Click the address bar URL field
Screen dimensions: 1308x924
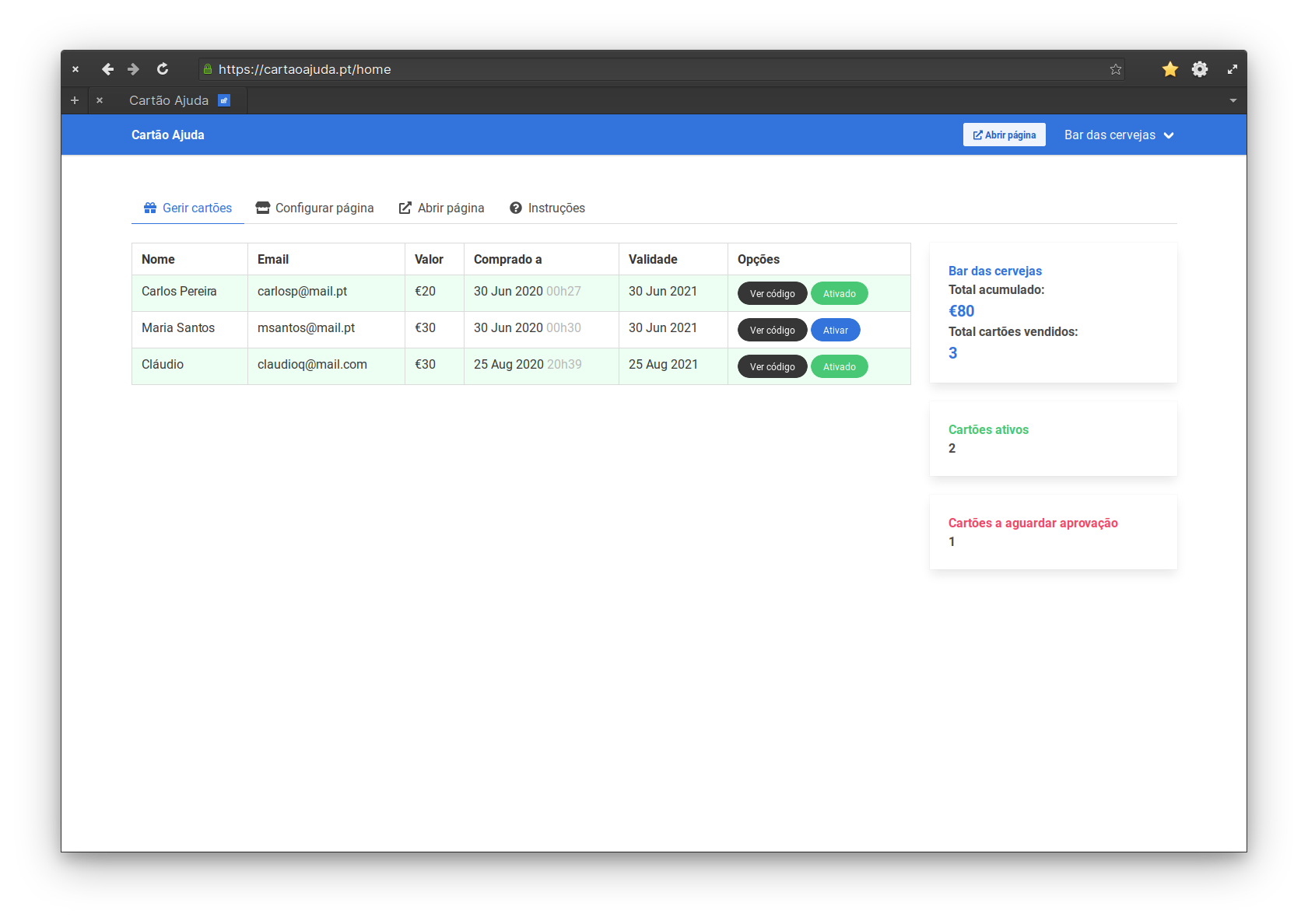coord(661,69)
